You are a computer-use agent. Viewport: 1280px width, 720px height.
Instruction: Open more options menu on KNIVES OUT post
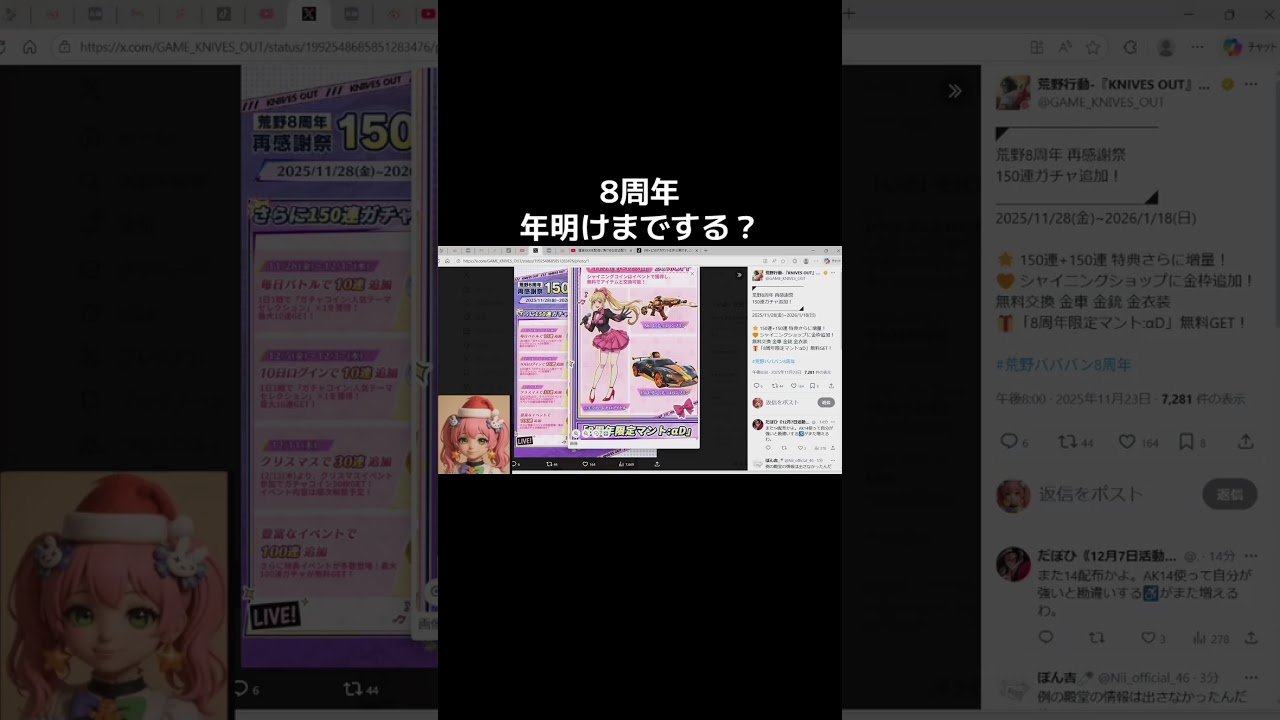pyautogui.click(x=1250, y=84)
